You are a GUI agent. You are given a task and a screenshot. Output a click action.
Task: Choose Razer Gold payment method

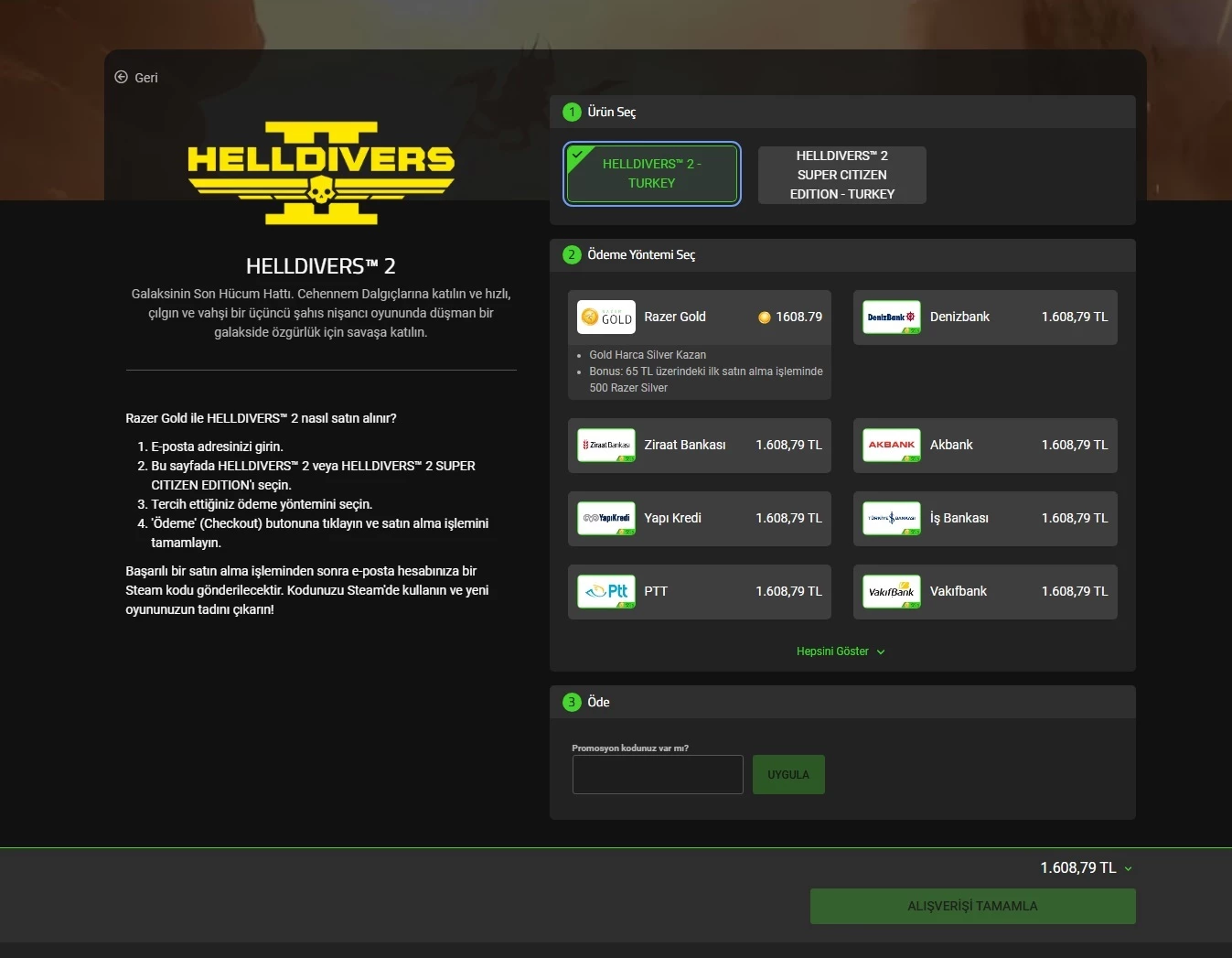tap(700, 345)
